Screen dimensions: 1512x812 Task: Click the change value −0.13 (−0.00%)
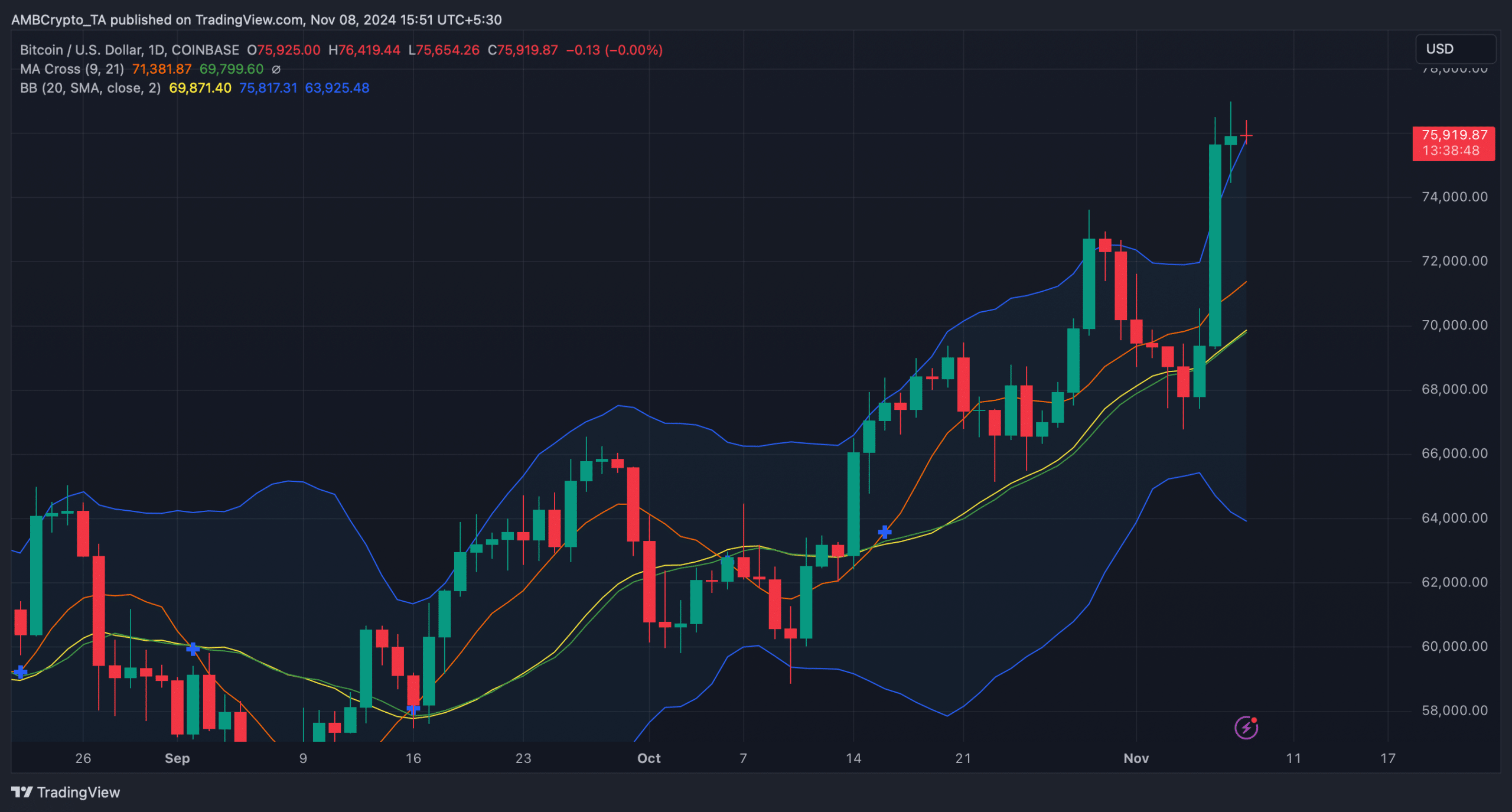pos(614,50)
